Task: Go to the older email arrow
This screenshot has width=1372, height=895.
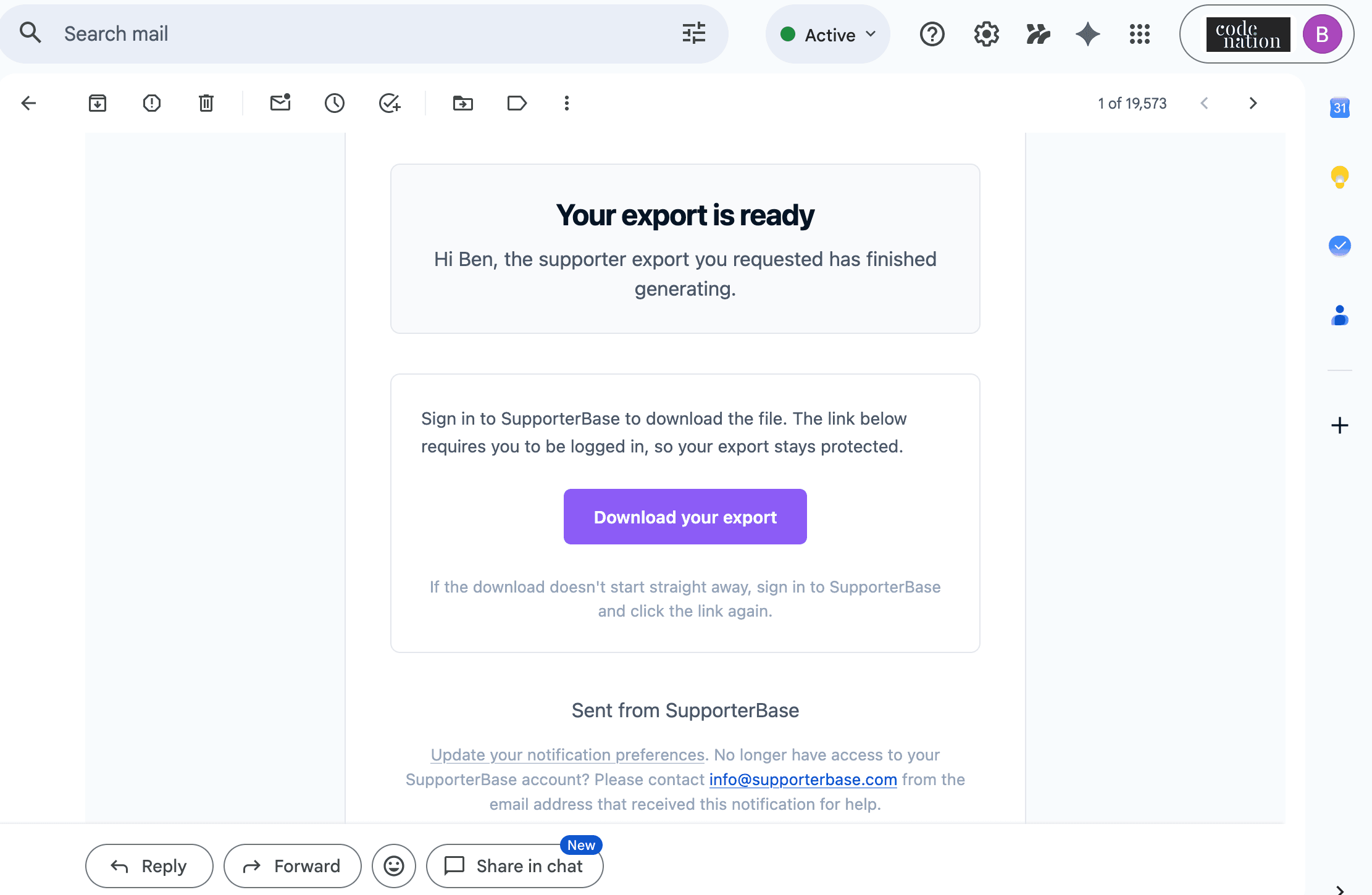Action: point(1253,103)
